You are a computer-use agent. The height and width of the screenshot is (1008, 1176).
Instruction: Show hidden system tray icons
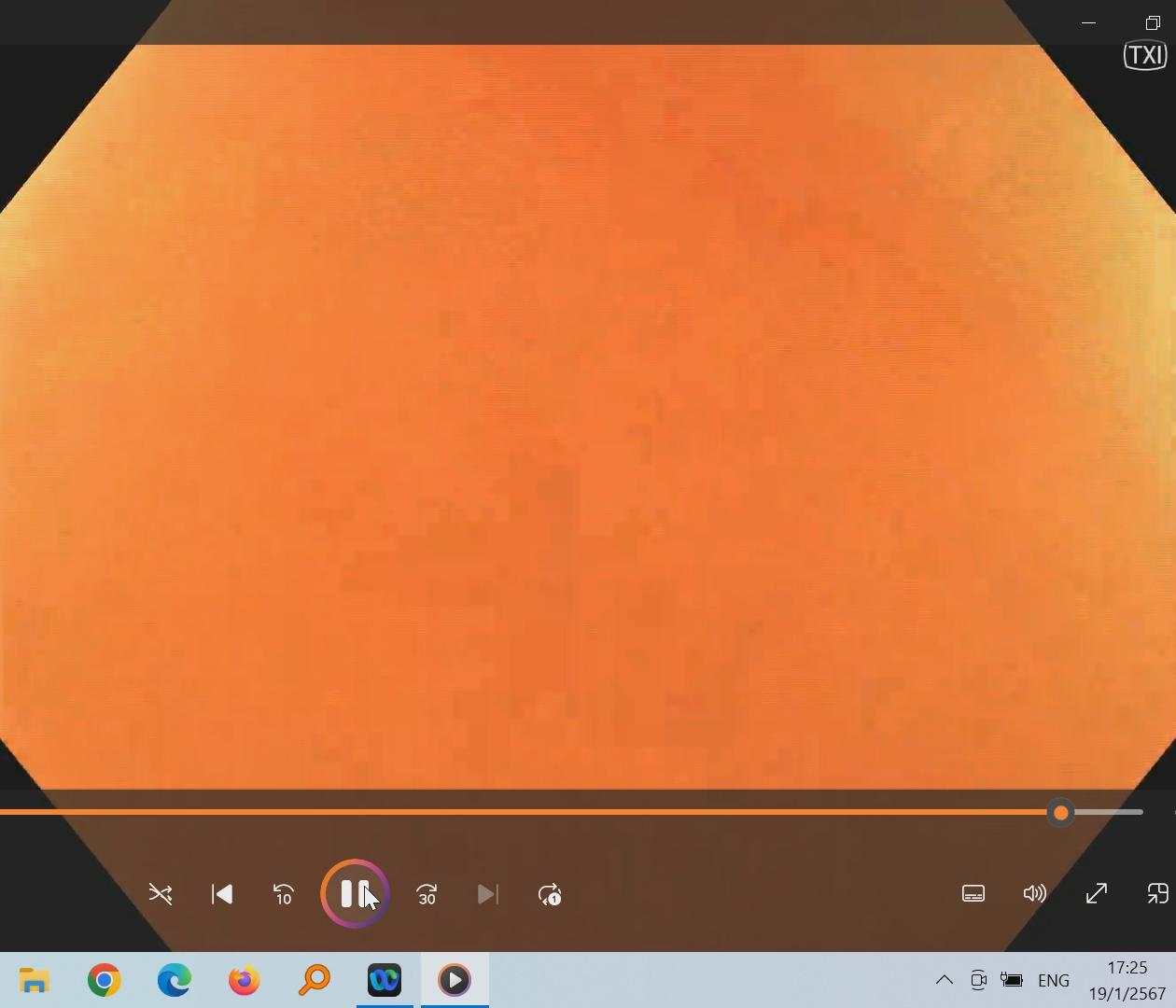(x=944, y=980)
